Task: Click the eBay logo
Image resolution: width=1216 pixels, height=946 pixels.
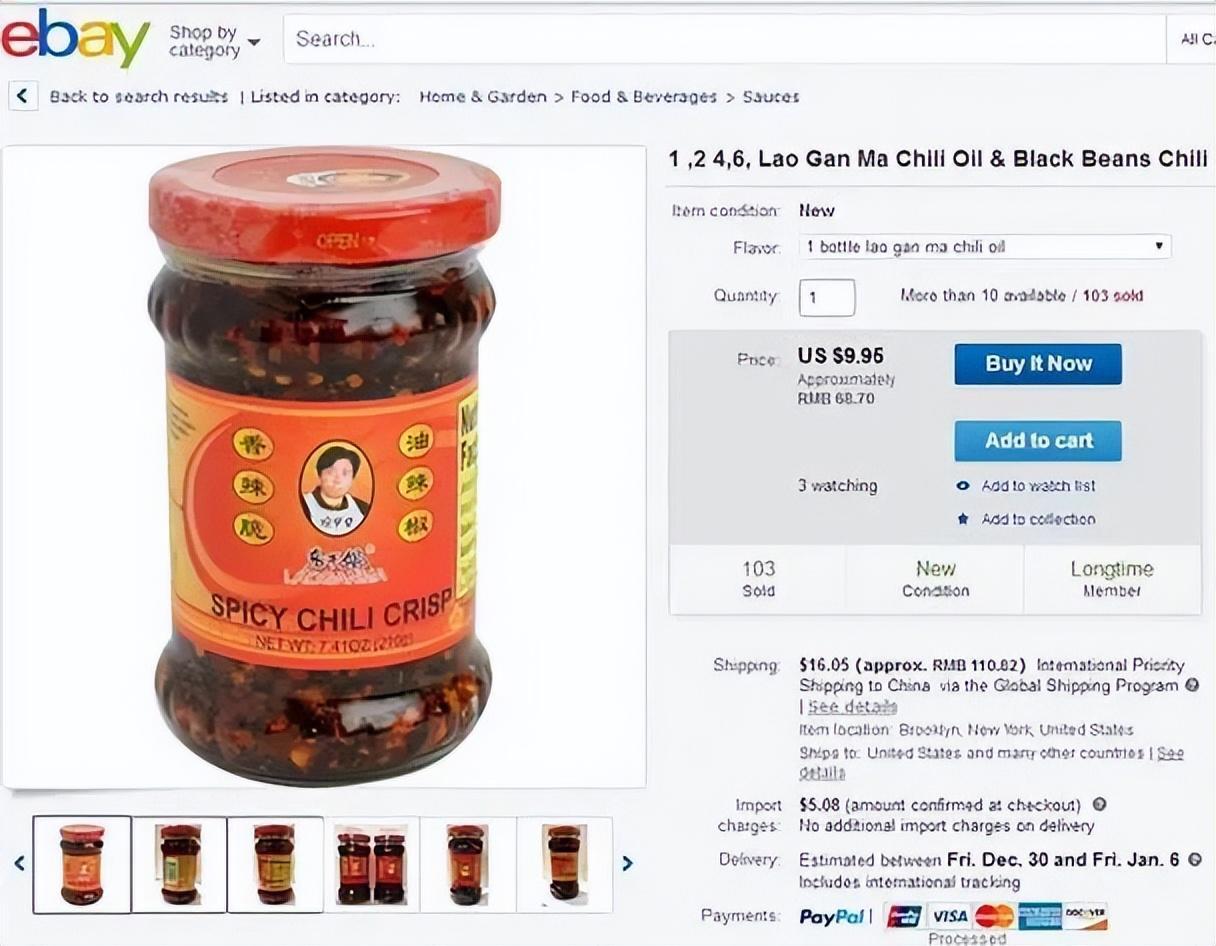Action: 75,38
